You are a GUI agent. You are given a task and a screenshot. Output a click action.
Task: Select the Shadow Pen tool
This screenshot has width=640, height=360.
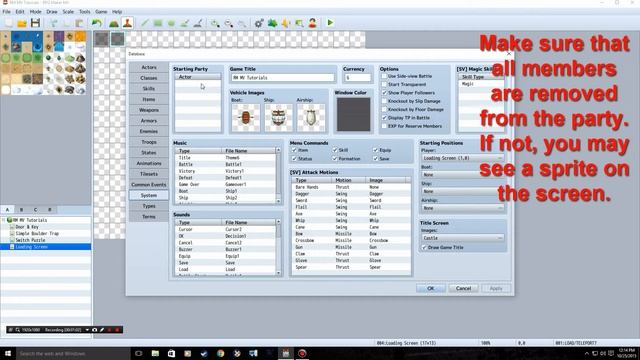click(198, 23)
